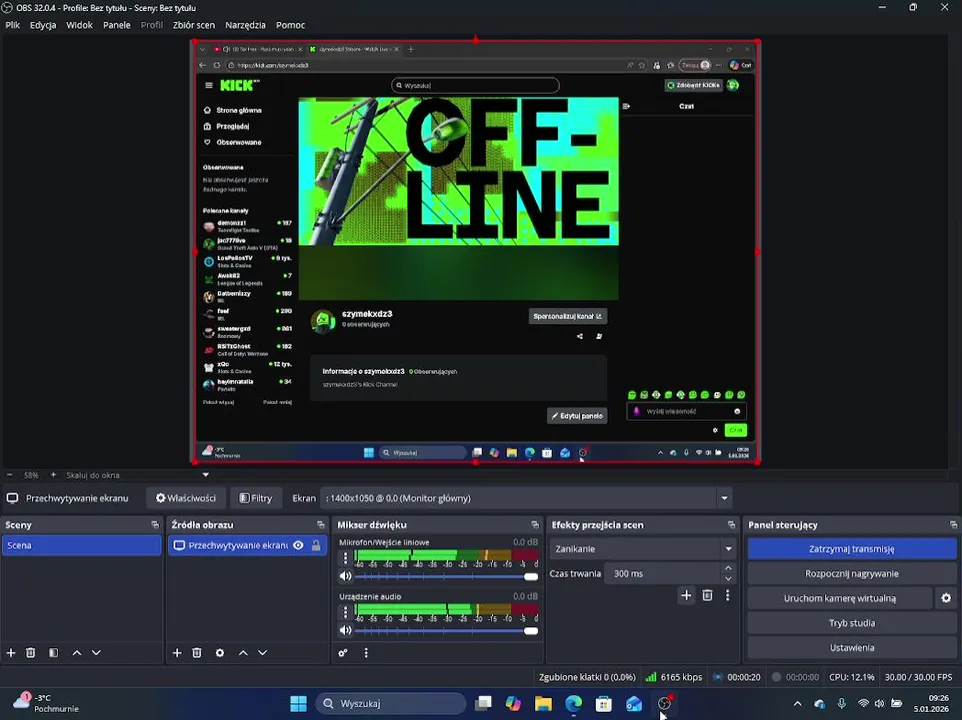This screenshot has height=720, width=962.
Task: Open source properties gear in Źródła obrazu
Action: [220, 653]
